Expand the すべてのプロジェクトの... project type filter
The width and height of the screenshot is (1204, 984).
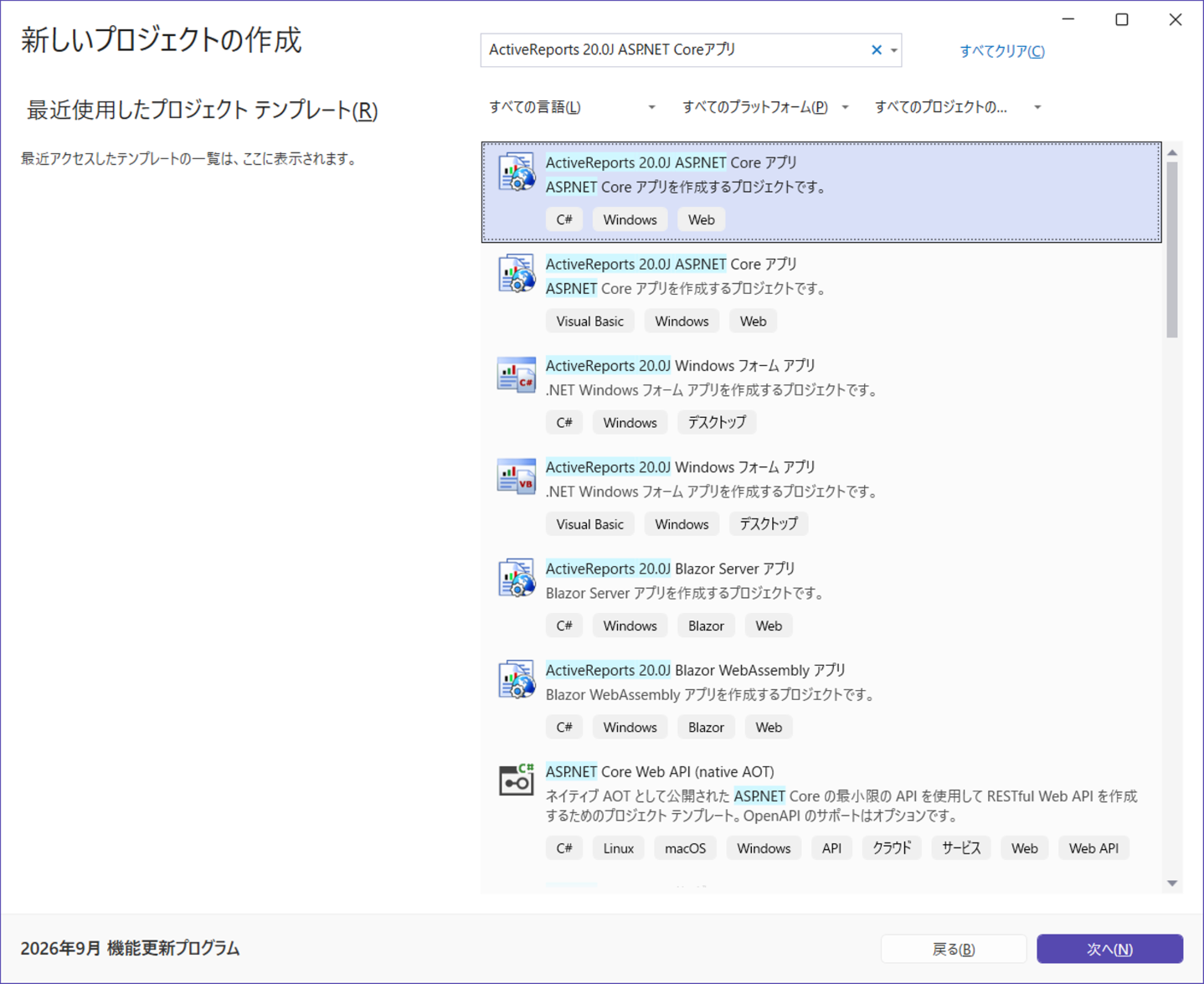958,107
